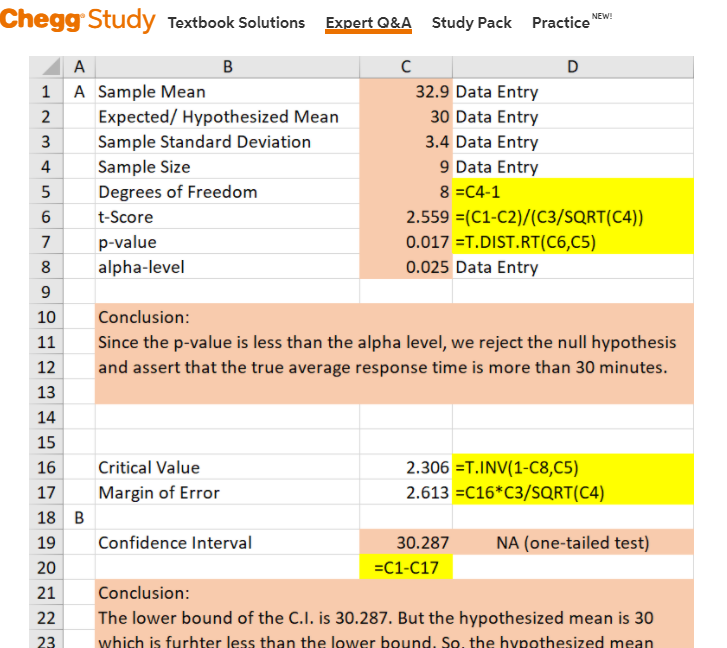
Task: Click the value 8 in column C
Action: [x=406, y=191]
